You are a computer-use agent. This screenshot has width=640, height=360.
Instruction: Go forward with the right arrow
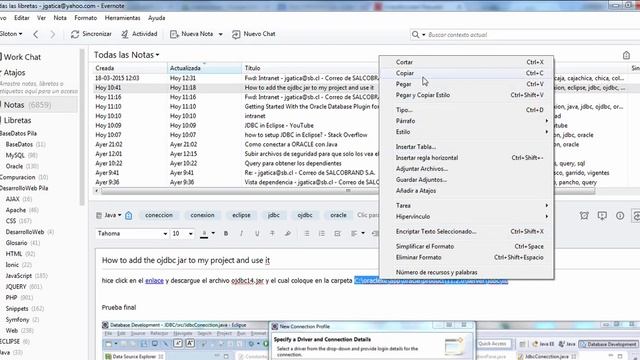click(52, 34)
